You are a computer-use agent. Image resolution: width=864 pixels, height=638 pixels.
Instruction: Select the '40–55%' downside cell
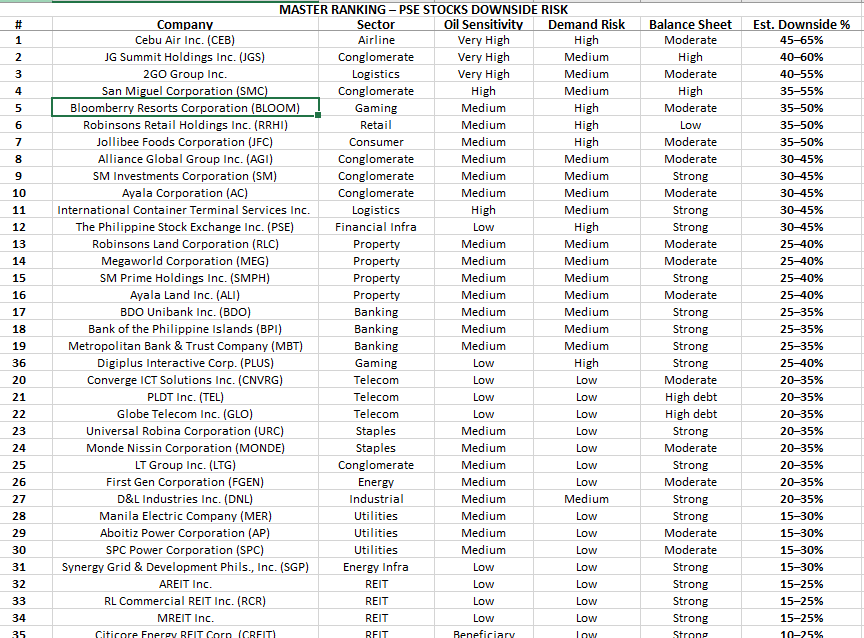point(802,74)
